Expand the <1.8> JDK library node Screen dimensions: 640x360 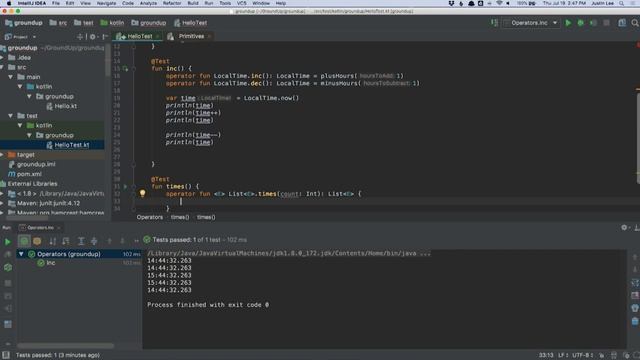tap(3, 193)
